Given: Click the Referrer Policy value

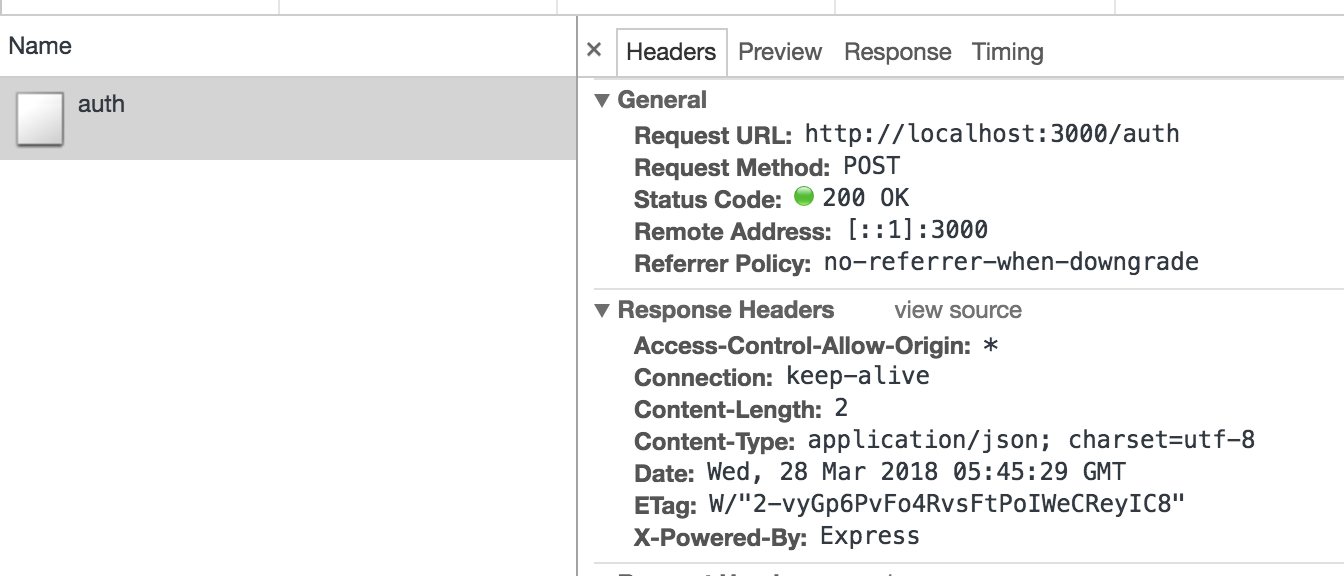Looking at the screenshot, I should click(1010, 263).
